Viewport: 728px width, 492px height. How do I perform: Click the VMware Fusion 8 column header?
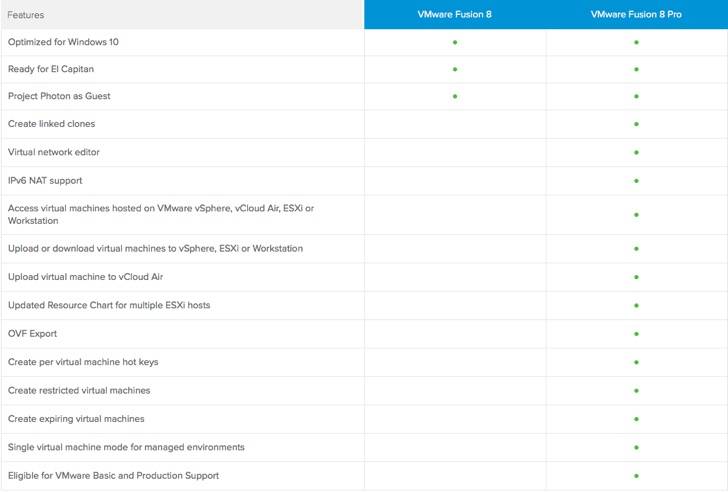tap(455, 14)
